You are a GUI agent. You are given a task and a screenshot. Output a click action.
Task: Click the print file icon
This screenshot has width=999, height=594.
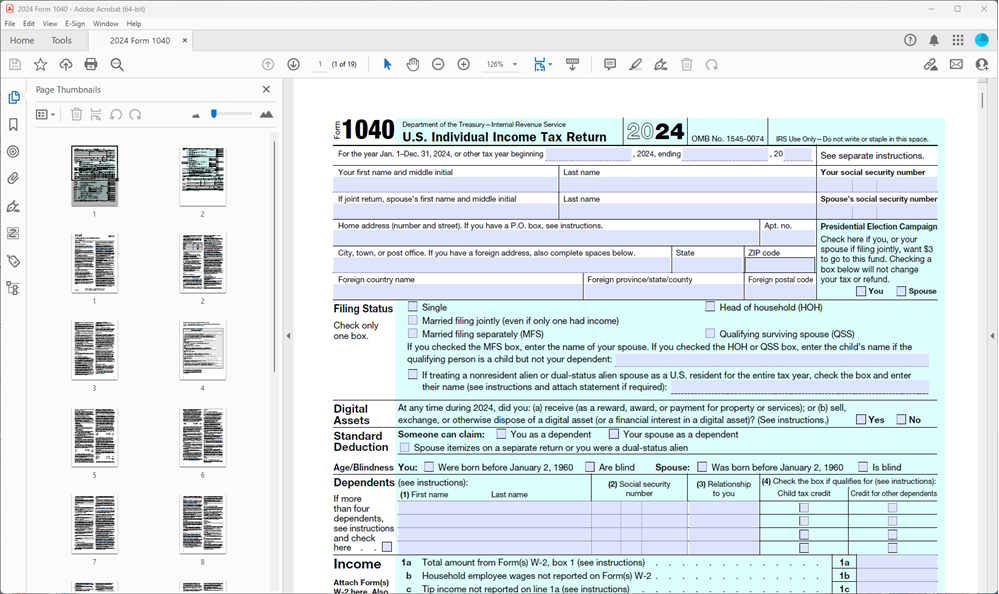pyautogui.click(x=91, y=64)
